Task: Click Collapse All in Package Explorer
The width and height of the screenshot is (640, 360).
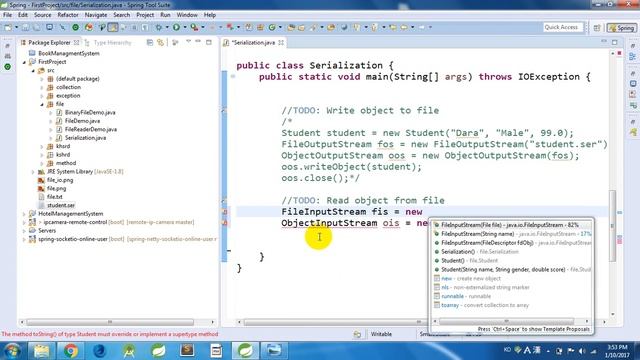Action: click(x=150, y=42)
